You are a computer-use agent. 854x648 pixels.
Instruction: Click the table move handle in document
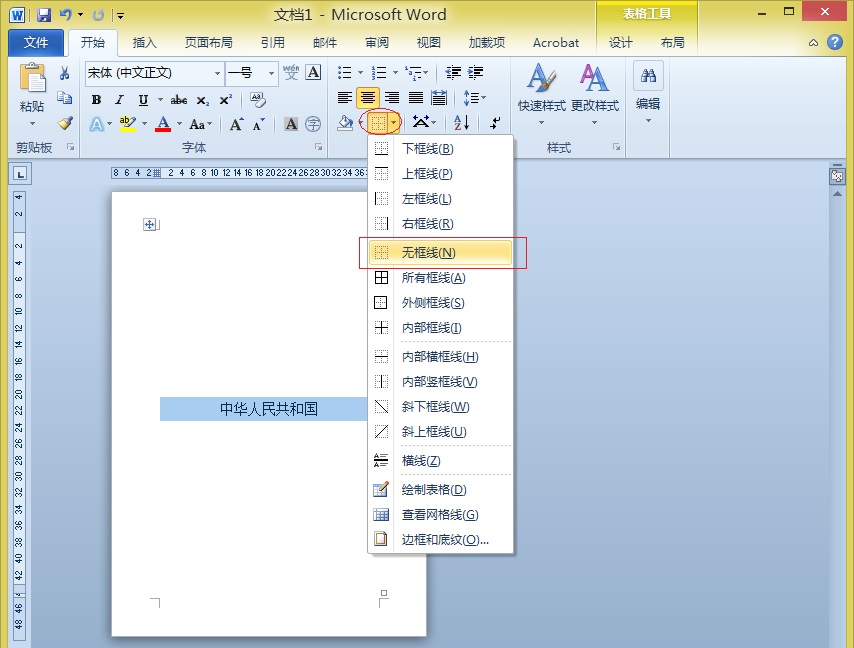pyautogui.click(x=150, y=224)
